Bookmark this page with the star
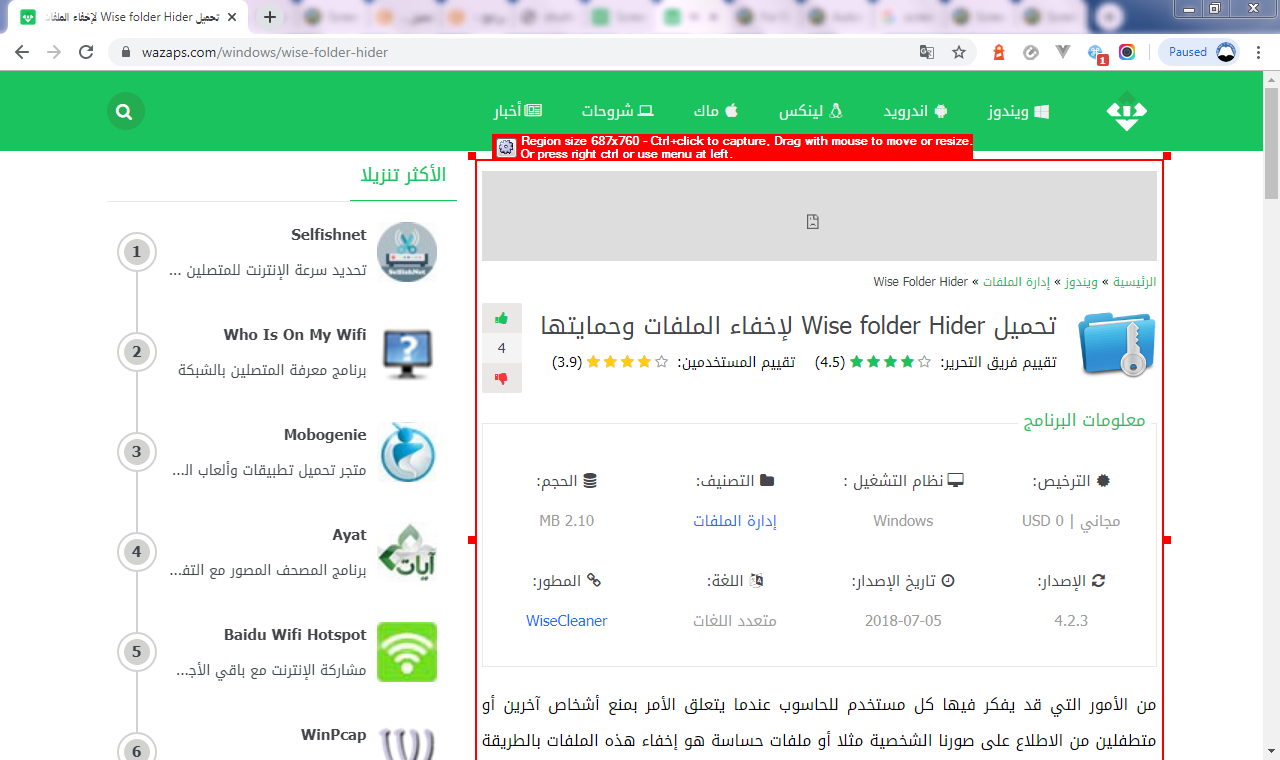 pyautogui.click(x=959, y=52)
